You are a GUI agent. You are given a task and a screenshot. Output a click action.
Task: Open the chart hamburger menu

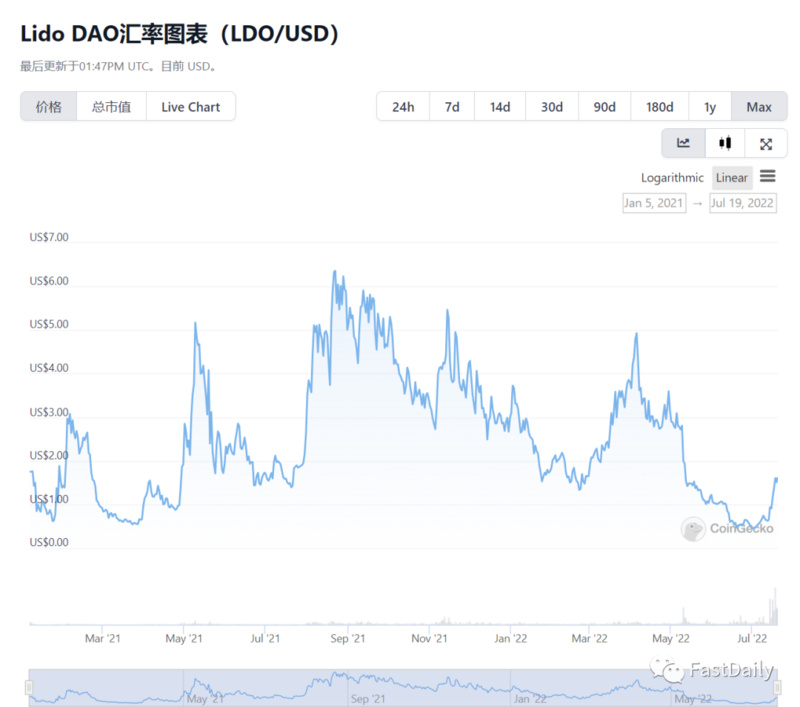click(x=766, y=177)
